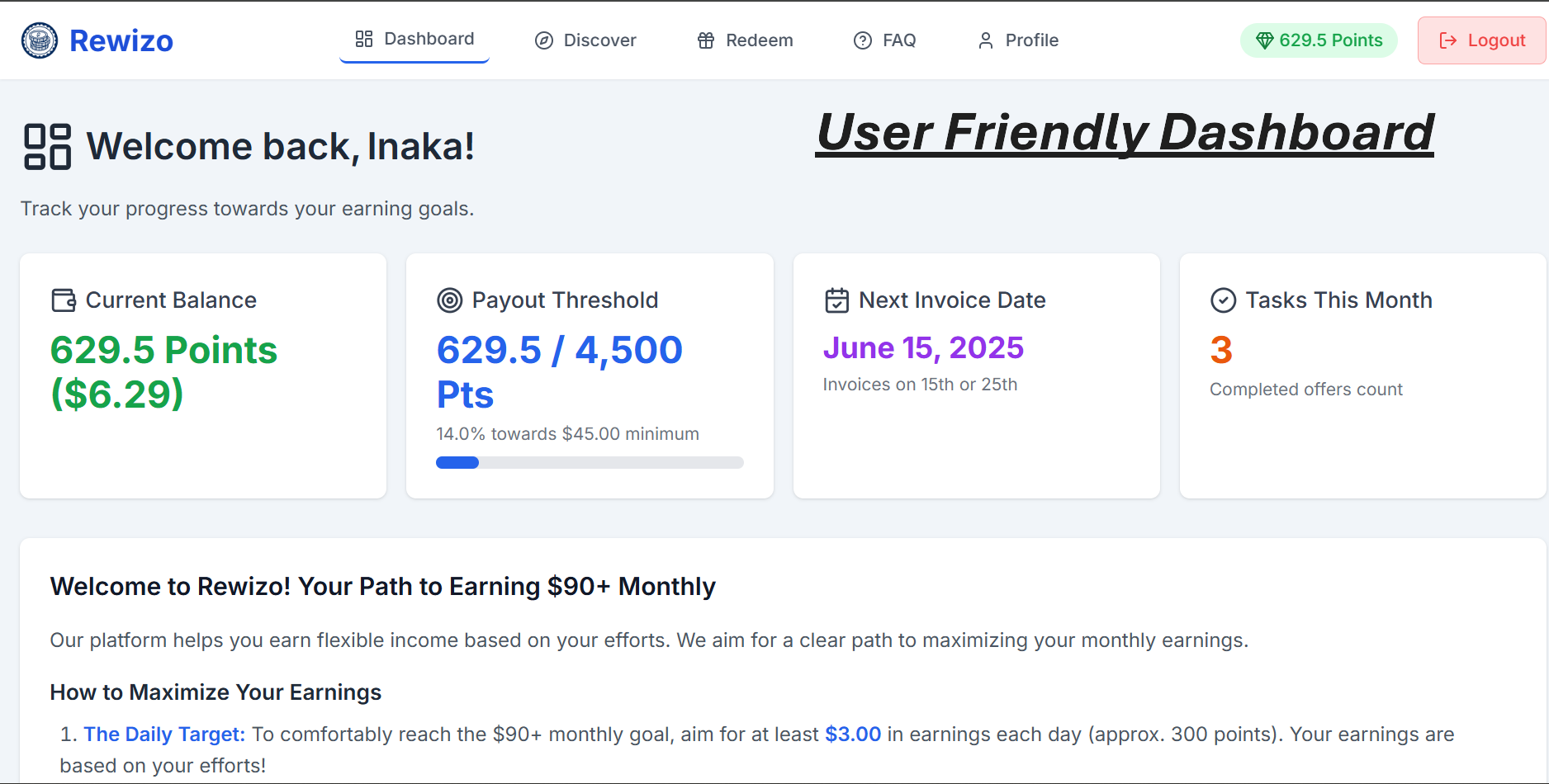Click the Rewizo brand name link
This screenshot has width=1549, height=784.
(121, 40)
